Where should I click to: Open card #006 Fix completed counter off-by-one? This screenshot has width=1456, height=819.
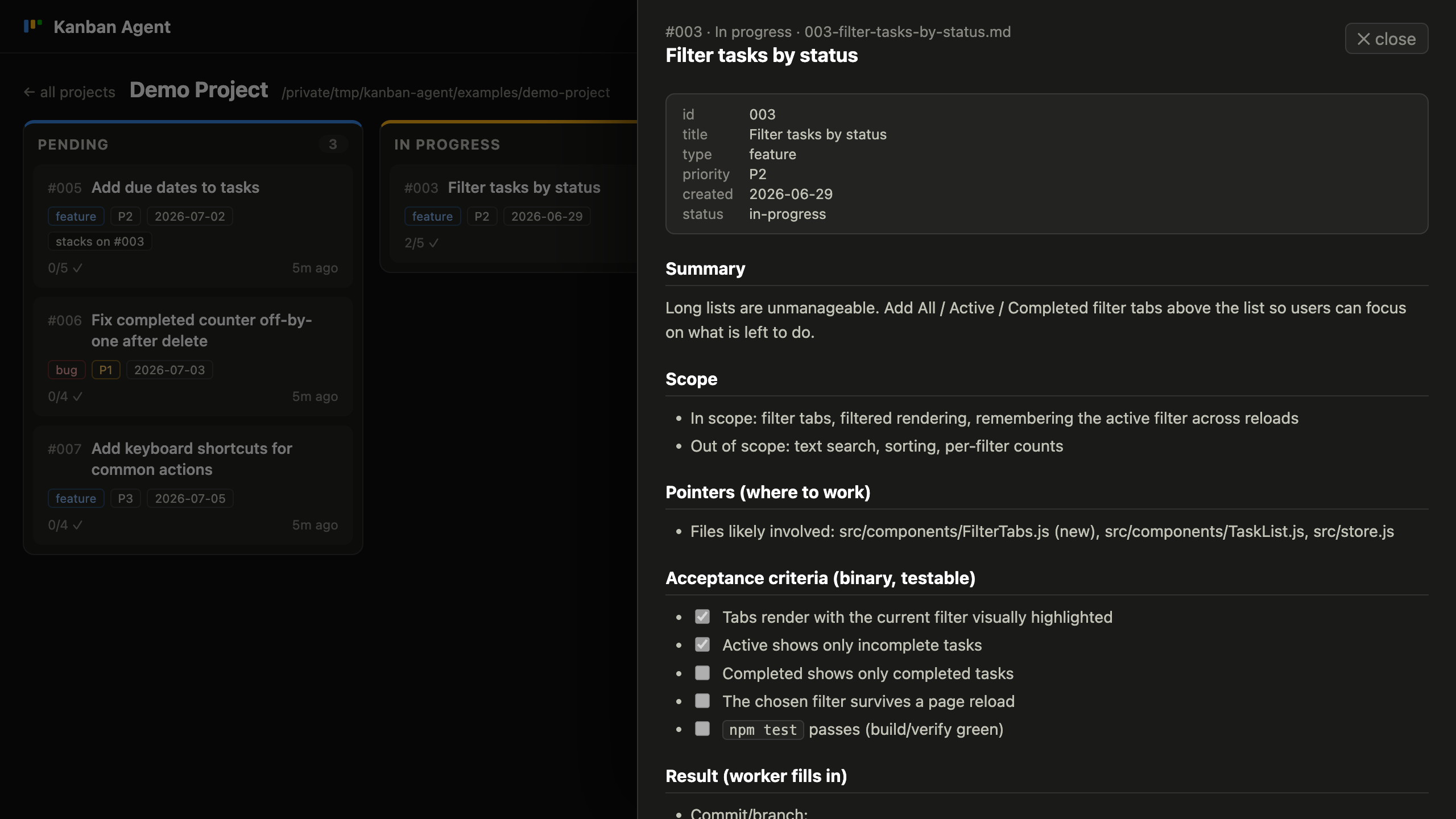[193, 357]
